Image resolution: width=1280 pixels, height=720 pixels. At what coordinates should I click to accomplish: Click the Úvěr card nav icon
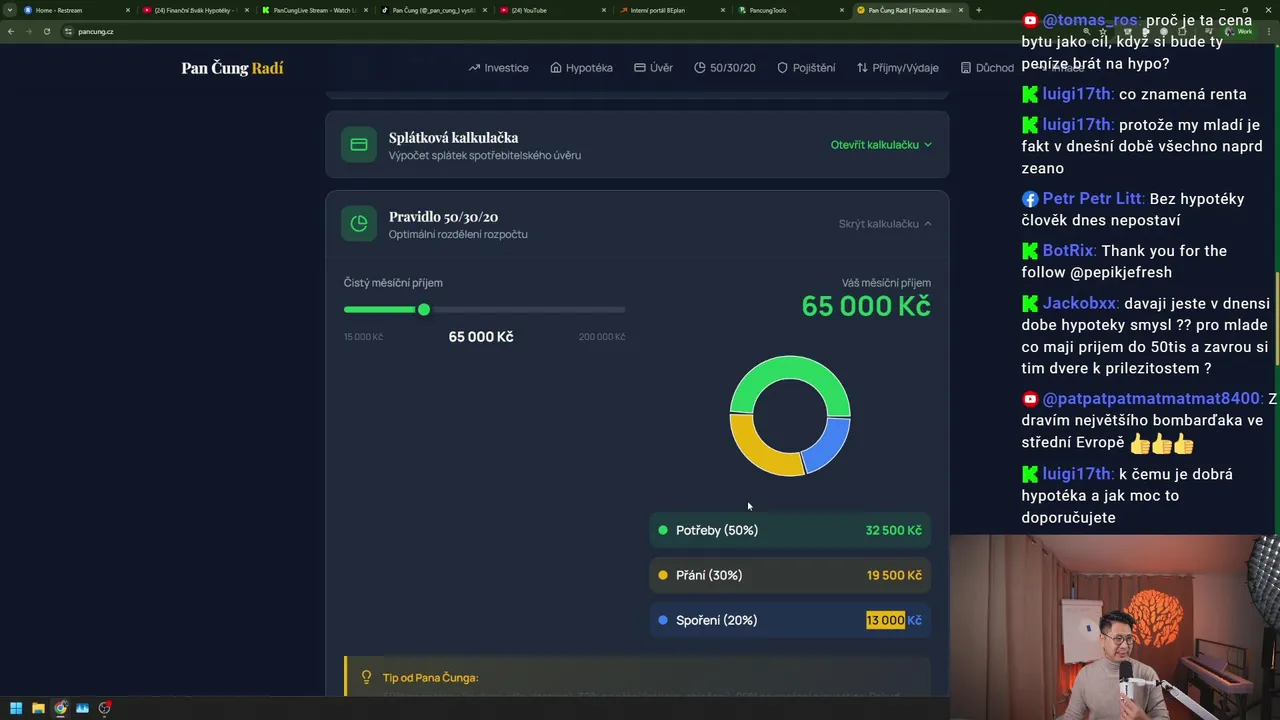click(639, 68)
